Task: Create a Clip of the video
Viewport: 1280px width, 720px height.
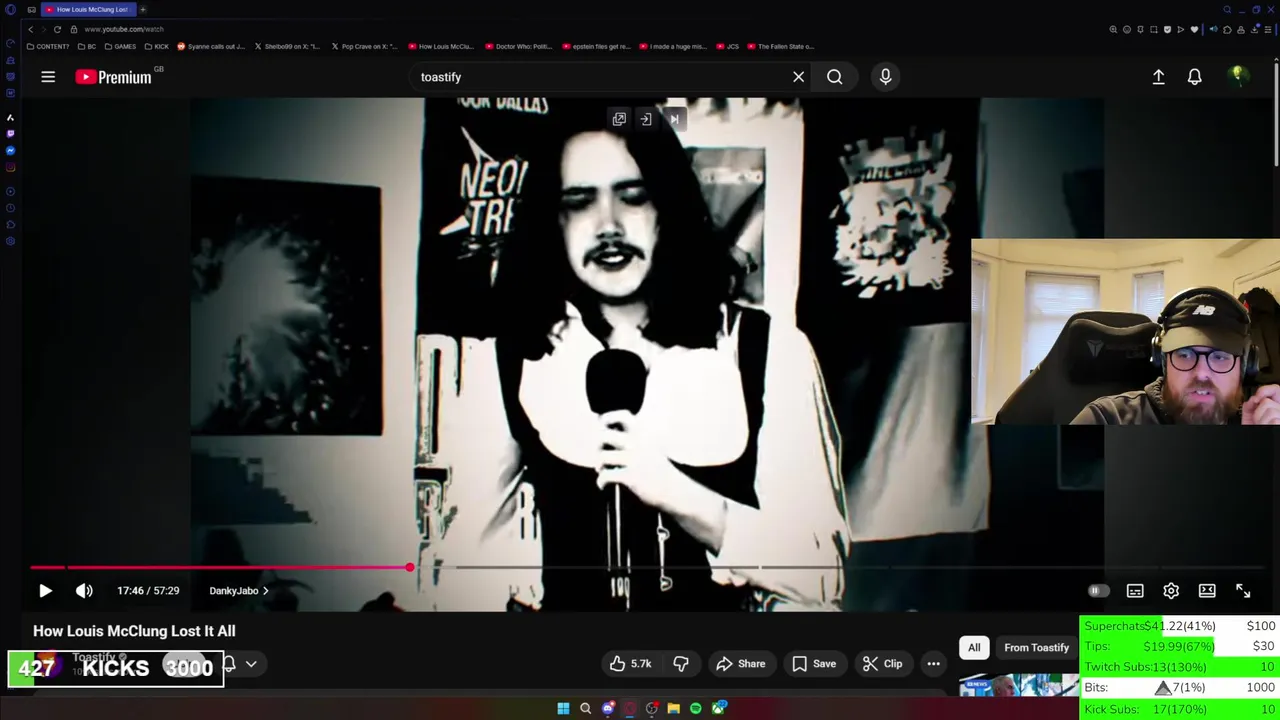Action: pos(883,664)
